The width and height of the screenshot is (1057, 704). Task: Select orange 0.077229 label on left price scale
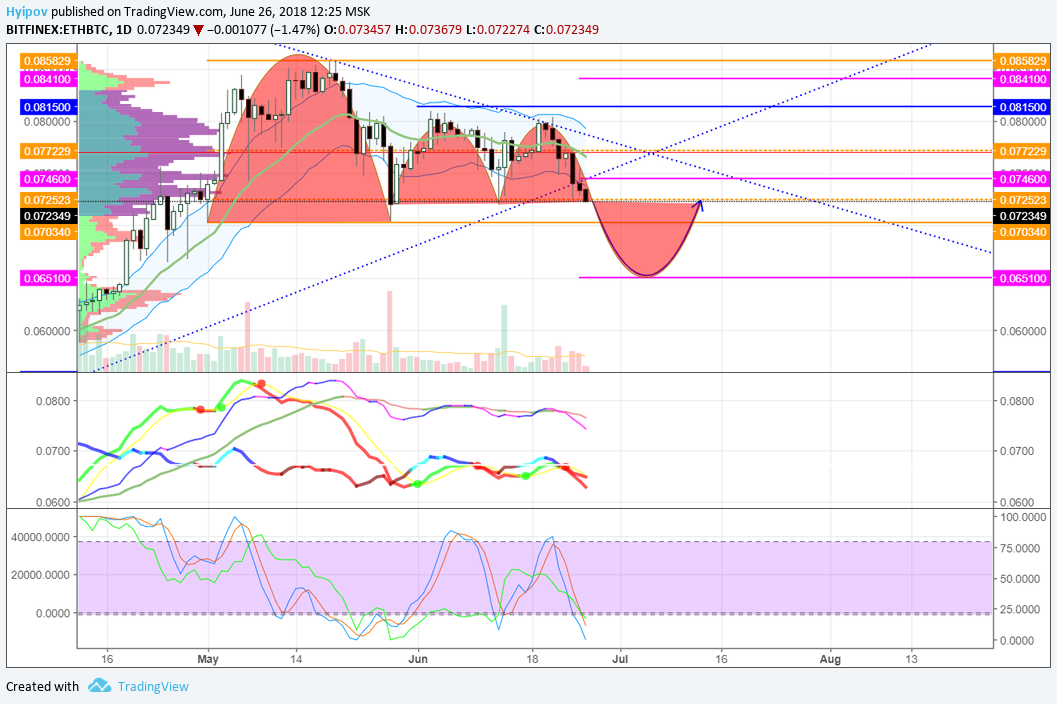pos(47,151)
